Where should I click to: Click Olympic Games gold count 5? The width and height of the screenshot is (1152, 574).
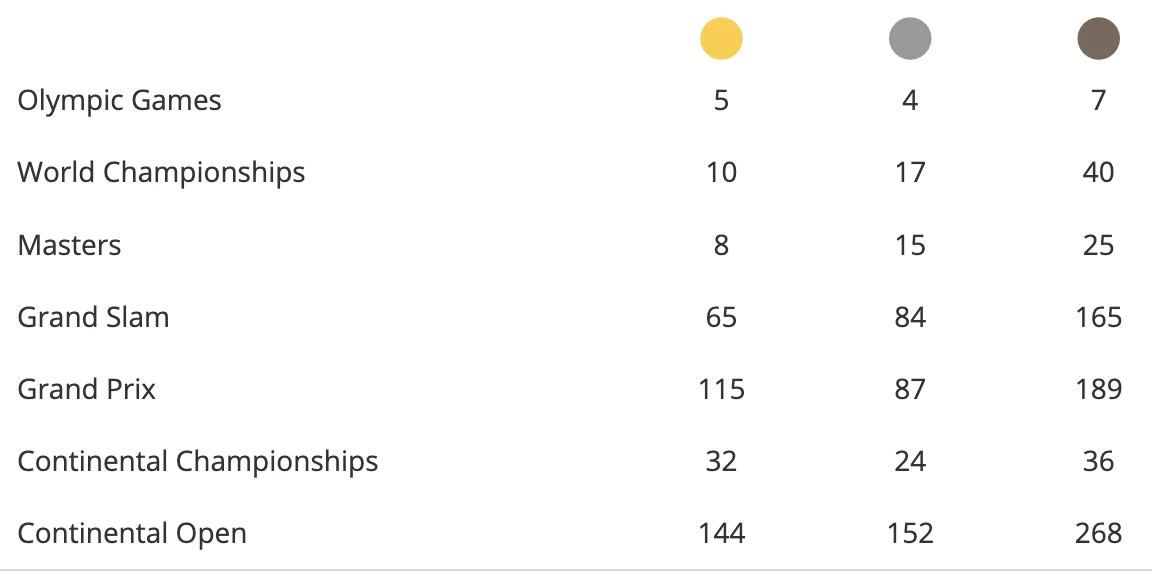click(x=721, y=101)
